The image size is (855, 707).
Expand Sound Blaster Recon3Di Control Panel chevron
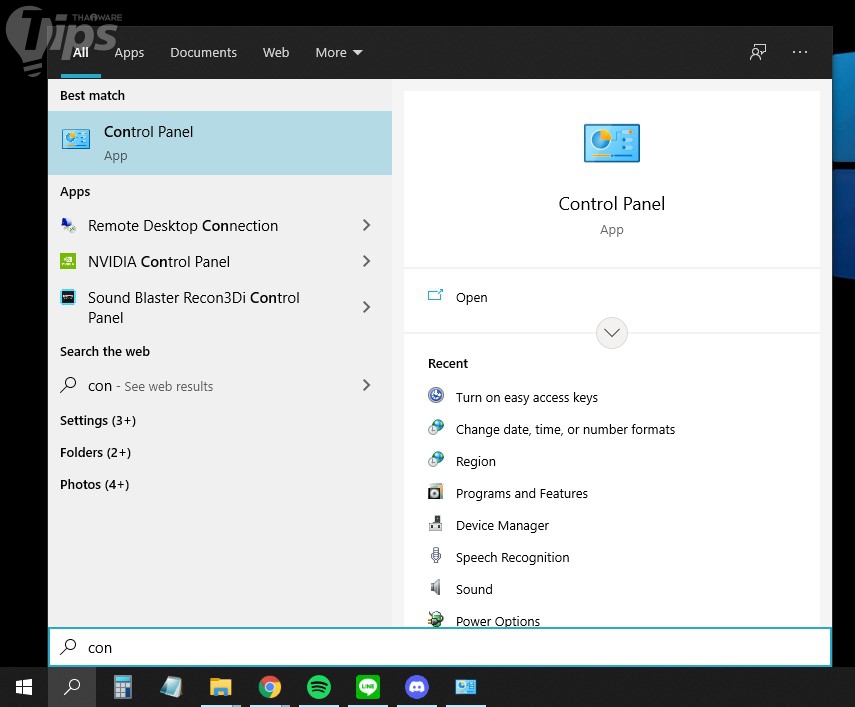(366, 307)
